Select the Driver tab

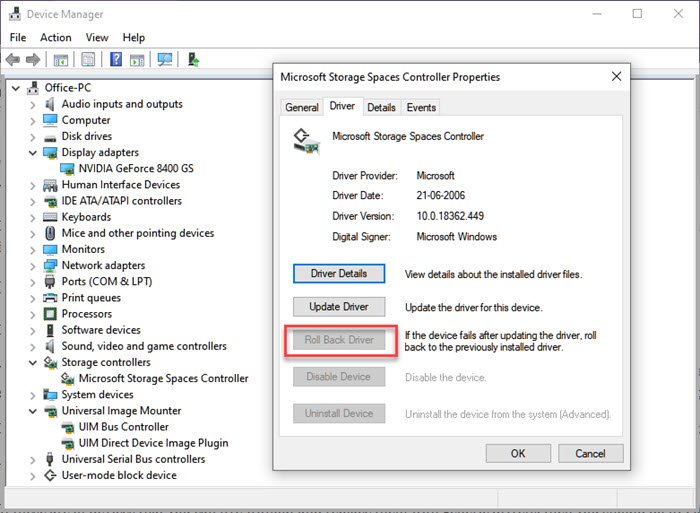tap(342, 106)
